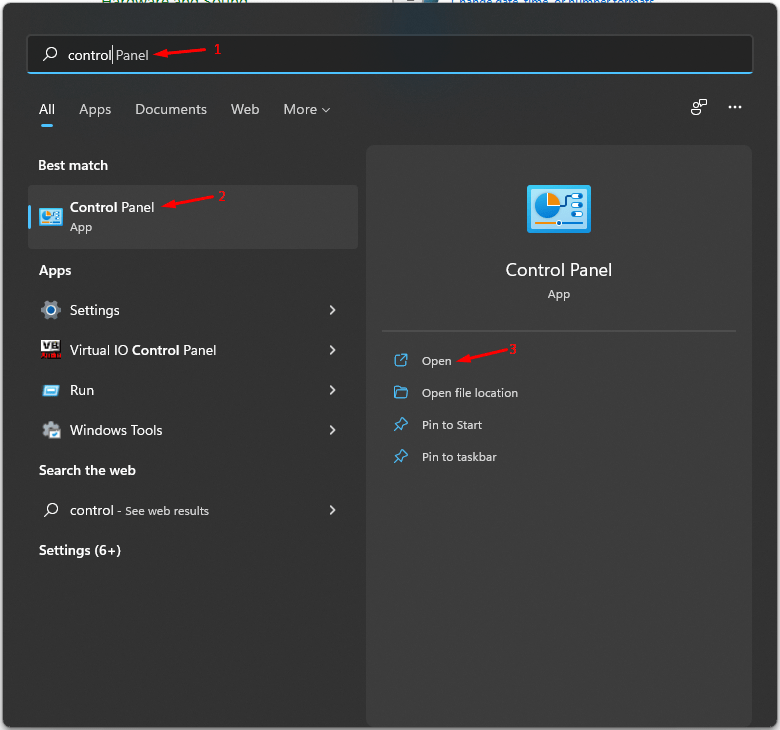
Task: Expand Virtual IO Control Panel chevron
Action: [332, 350]
